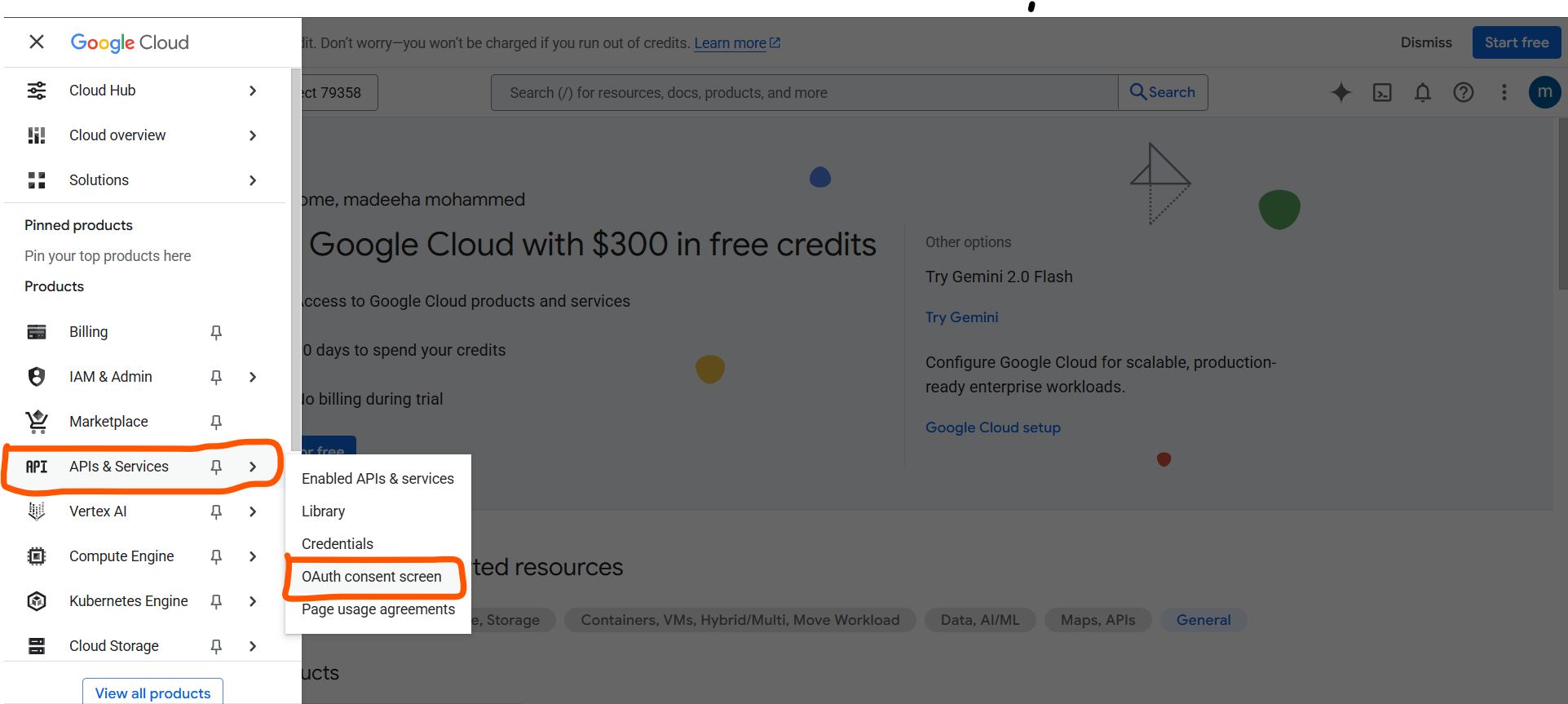Click the user account avatar
This screenshot has height=704, width=1568.
point(1544,92)
